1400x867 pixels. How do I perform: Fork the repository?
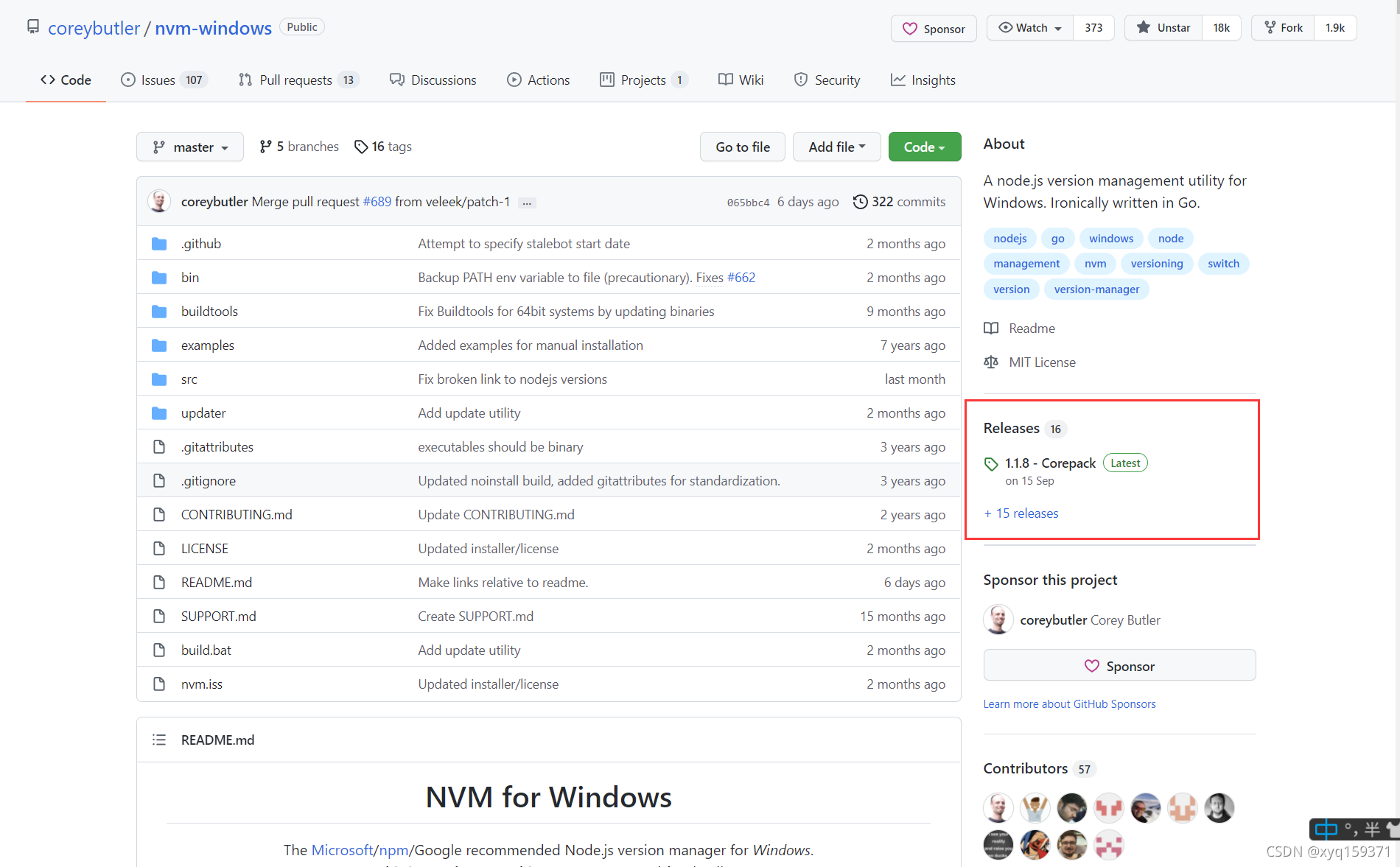[1283, 28]
